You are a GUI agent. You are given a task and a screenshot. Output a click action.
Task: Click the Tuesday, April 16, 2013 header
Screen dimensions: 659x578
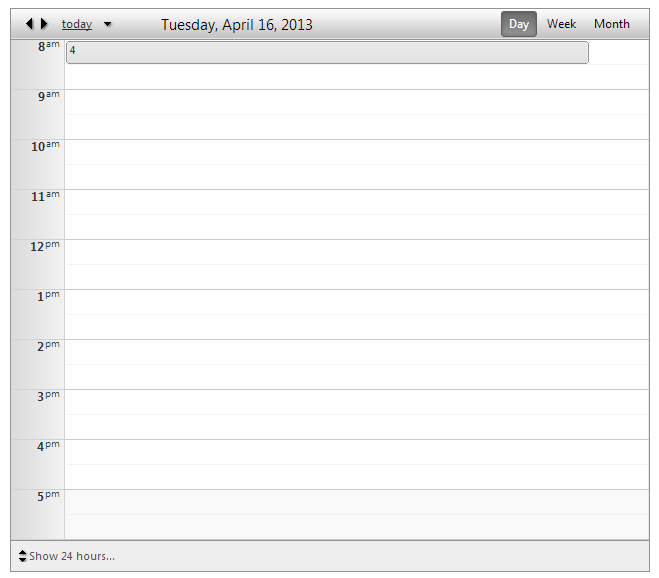(x=237, y=25)
